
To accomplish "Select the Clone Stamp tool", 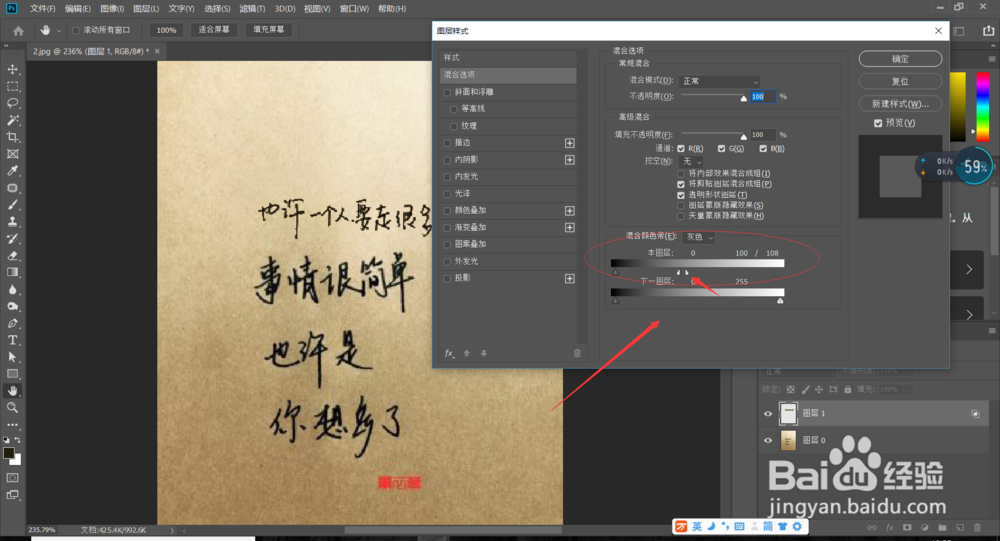I will [13, 222].
